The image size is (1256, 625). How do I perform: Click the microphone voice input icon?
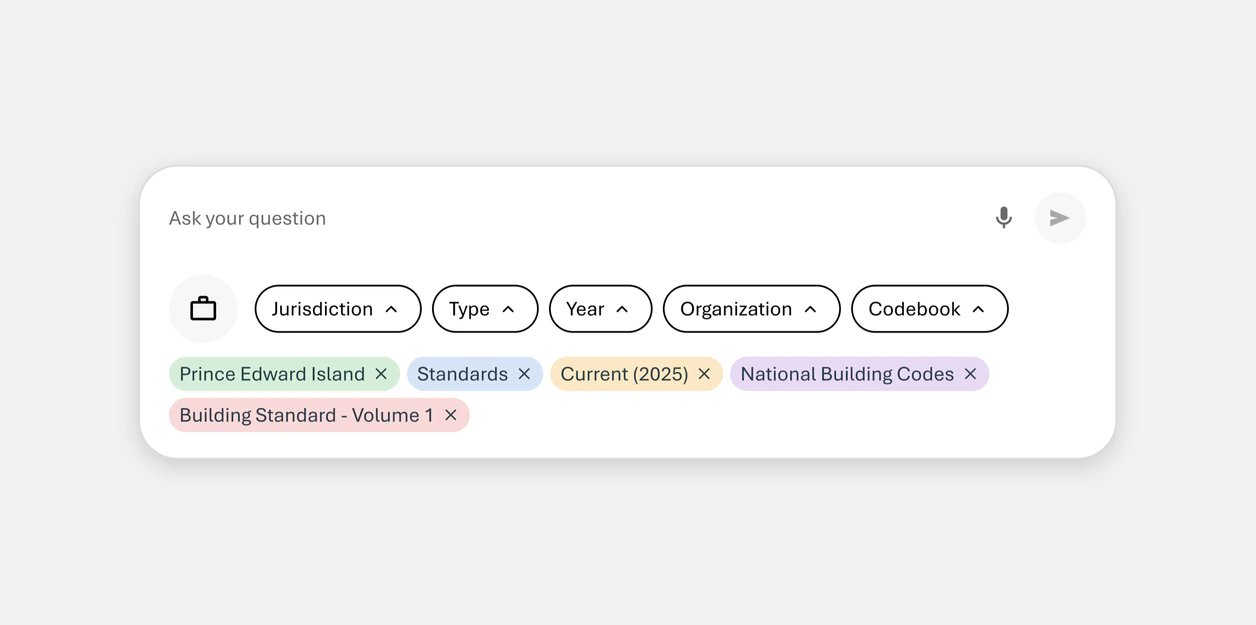1003,218
